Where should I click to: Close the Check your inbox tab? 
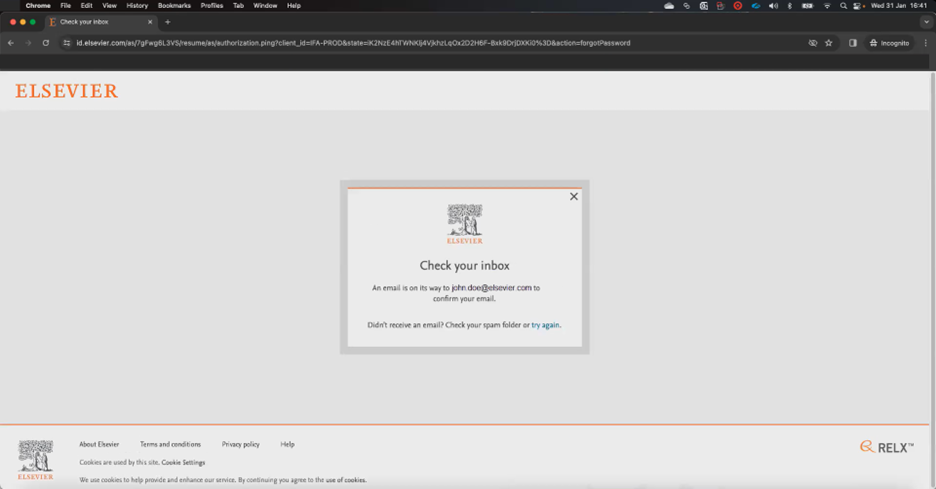click(150, 22)
